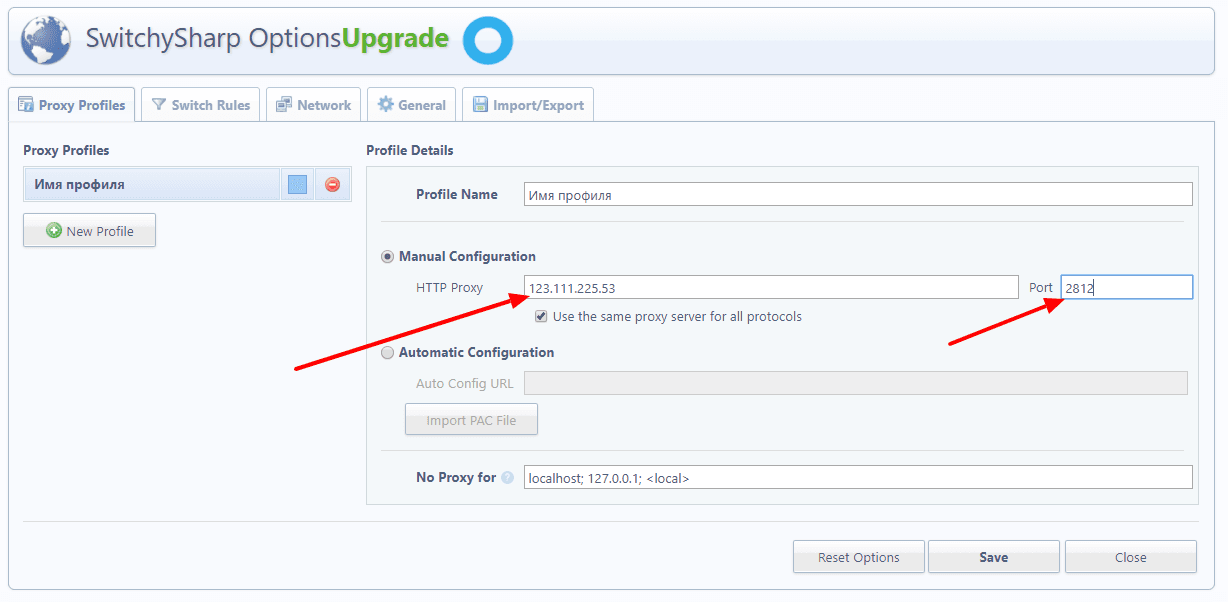Click the blue color square for Имя профиля
Image resolution: width=1228 pixels, height=602 pixels.
click(x=297, y=185)
